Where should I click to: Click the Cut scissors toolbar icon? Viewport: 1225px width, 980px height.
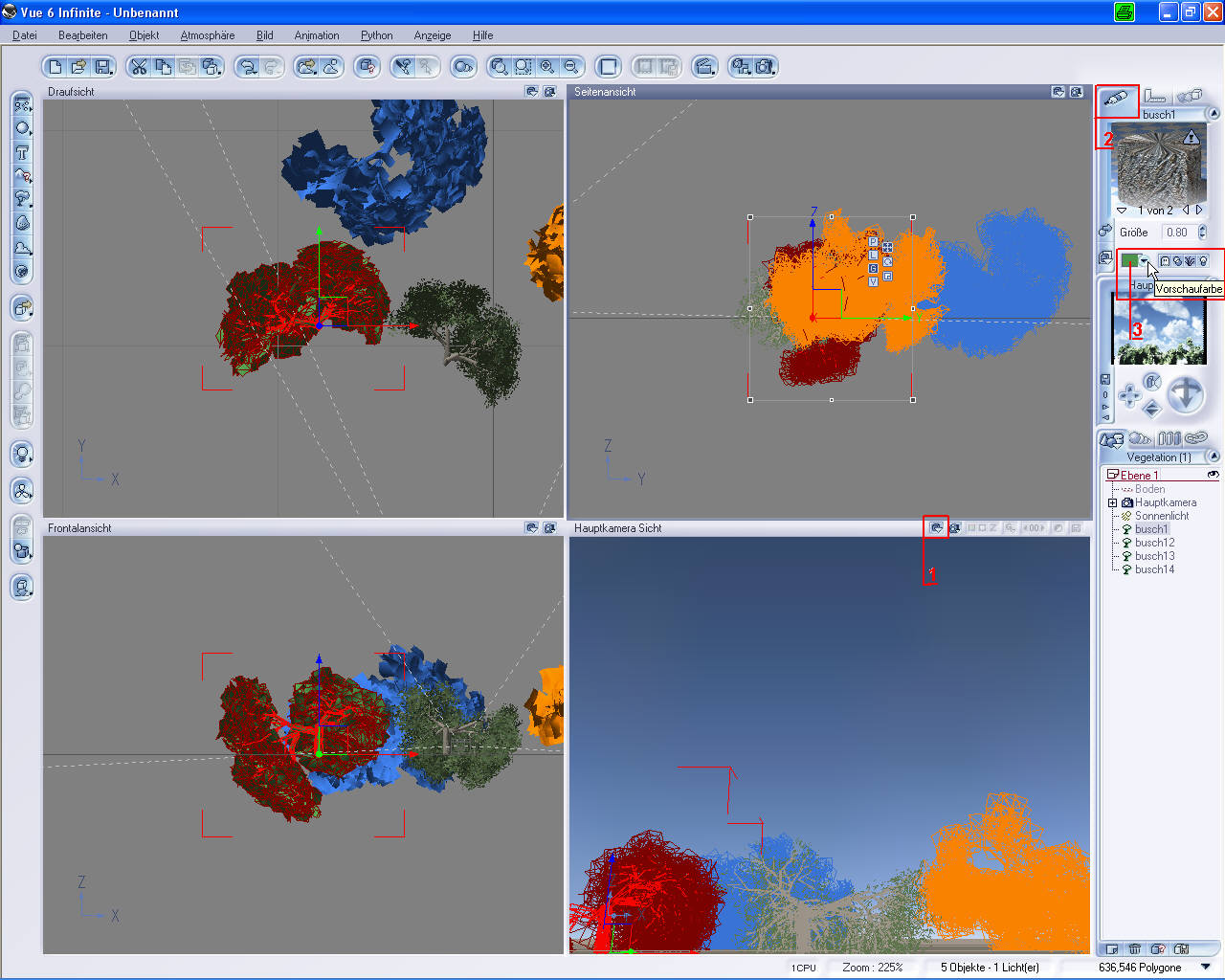pos(140,67)
